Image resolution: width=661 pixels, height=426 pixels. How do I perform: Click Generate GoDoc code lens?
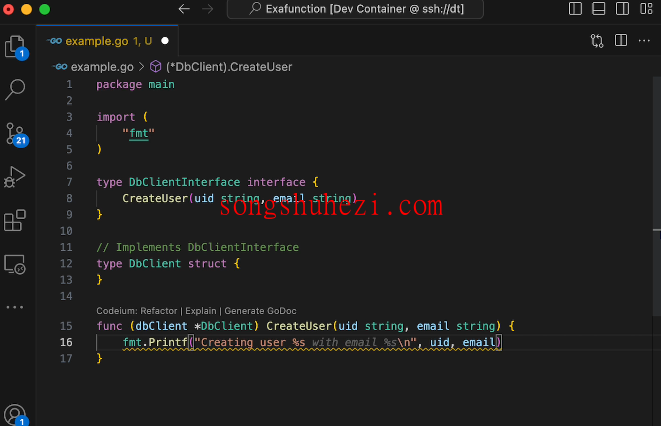point(260,311)
